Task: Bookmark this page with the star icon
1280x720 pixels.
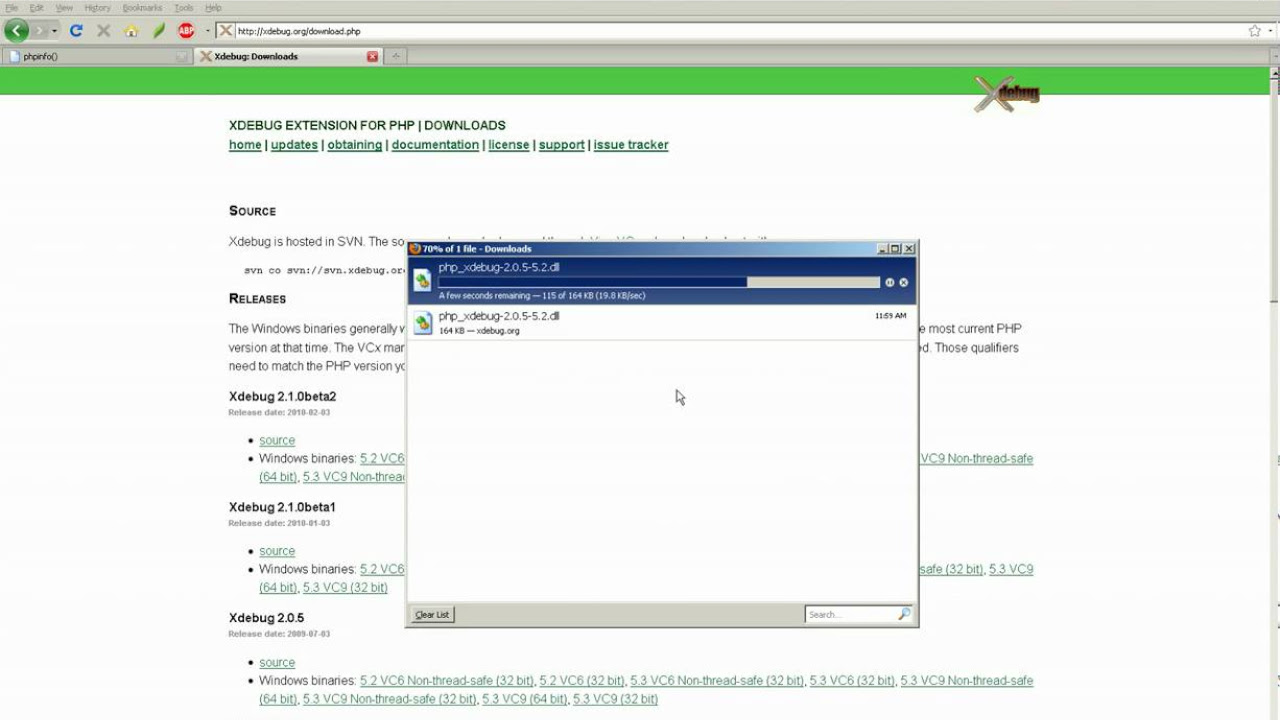Action: [x=1254, y=31]
